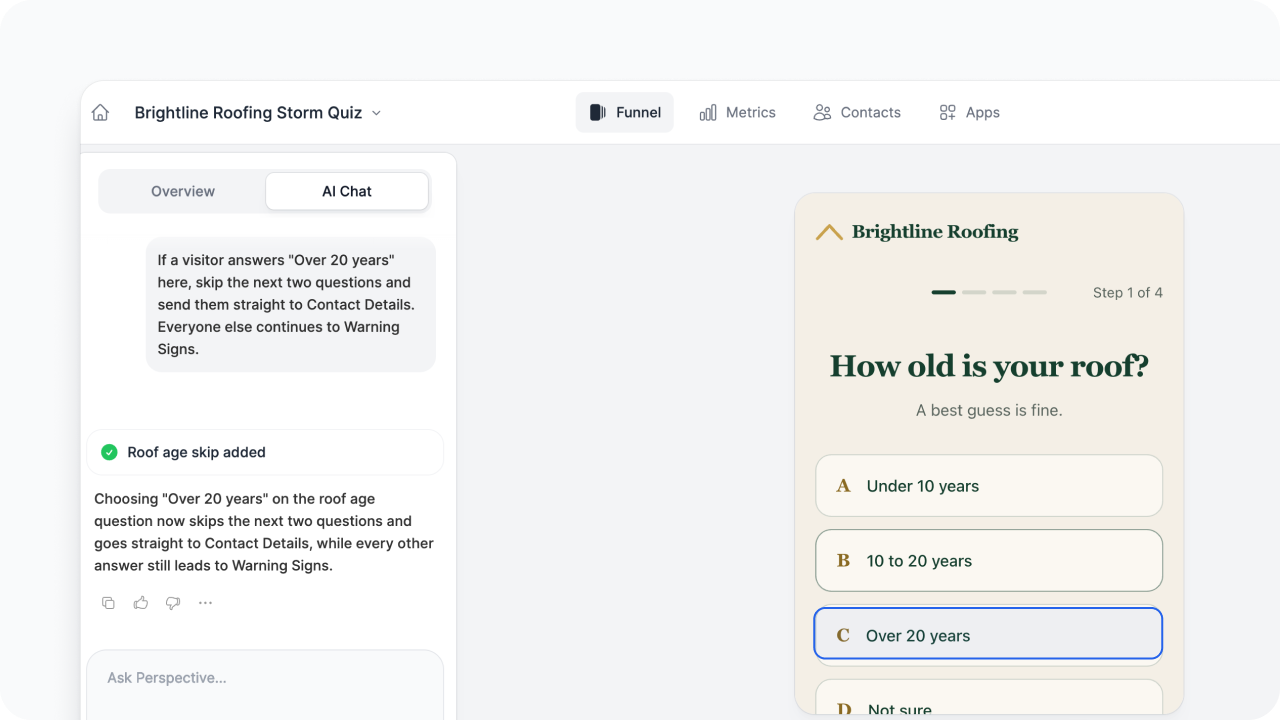
Task: Click the Brightline Roofing roof logo icon
Action: (829, 232)
